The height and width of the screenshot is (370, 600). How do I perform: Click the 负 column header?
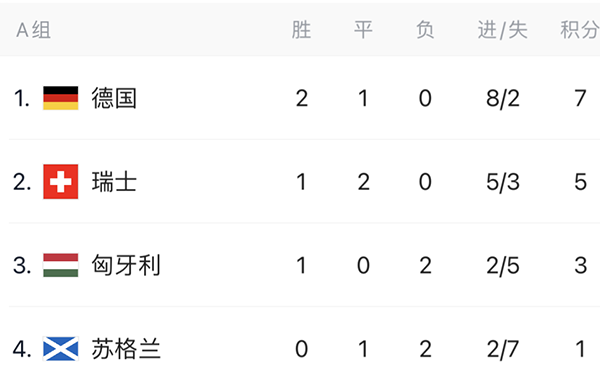click(425, 30)
